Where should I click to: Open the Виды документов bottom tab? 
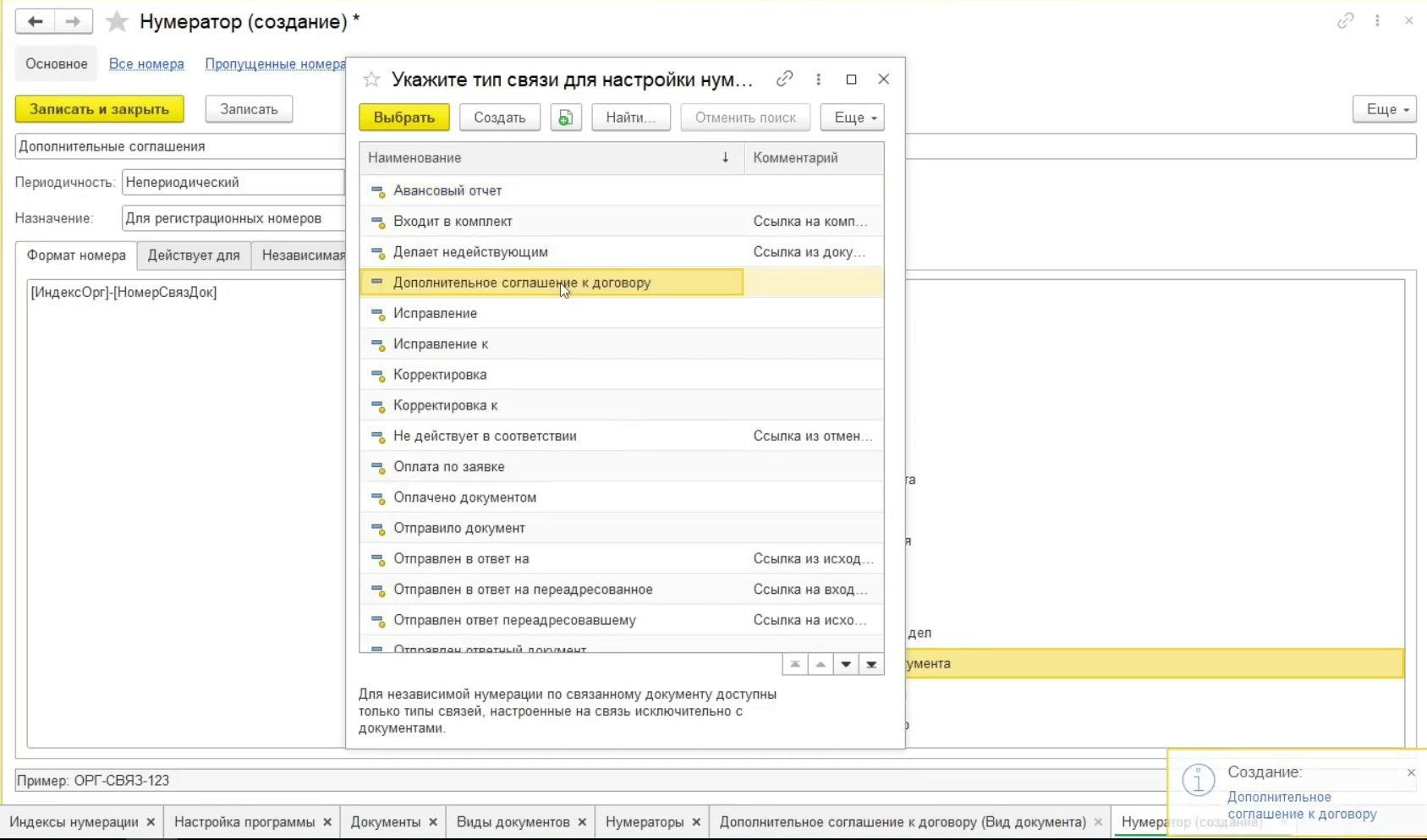pos(513,822)
